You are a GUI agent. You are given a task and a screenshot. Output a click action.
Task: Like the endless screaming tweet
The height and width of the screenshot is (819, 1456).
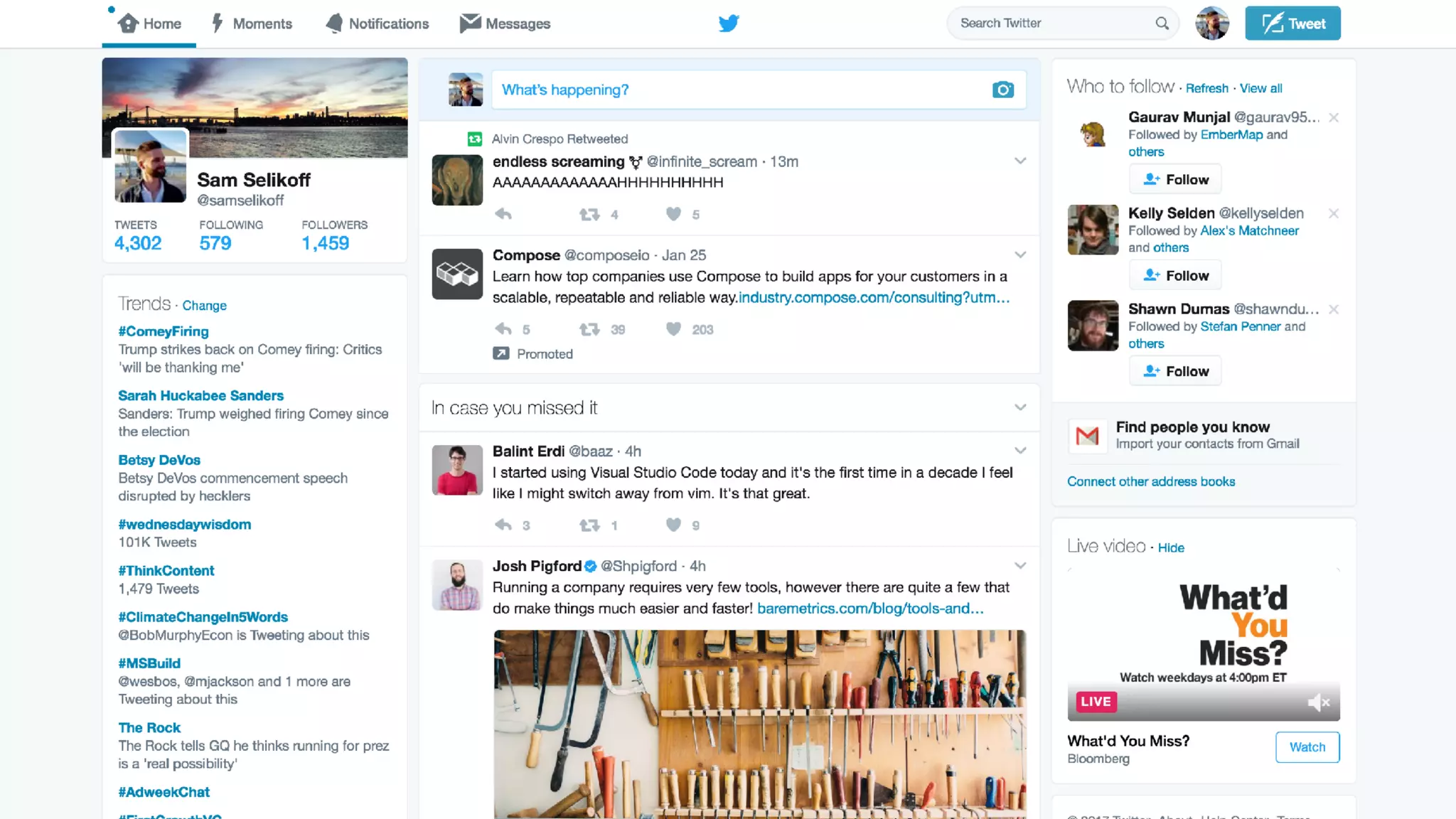(673, 214)
